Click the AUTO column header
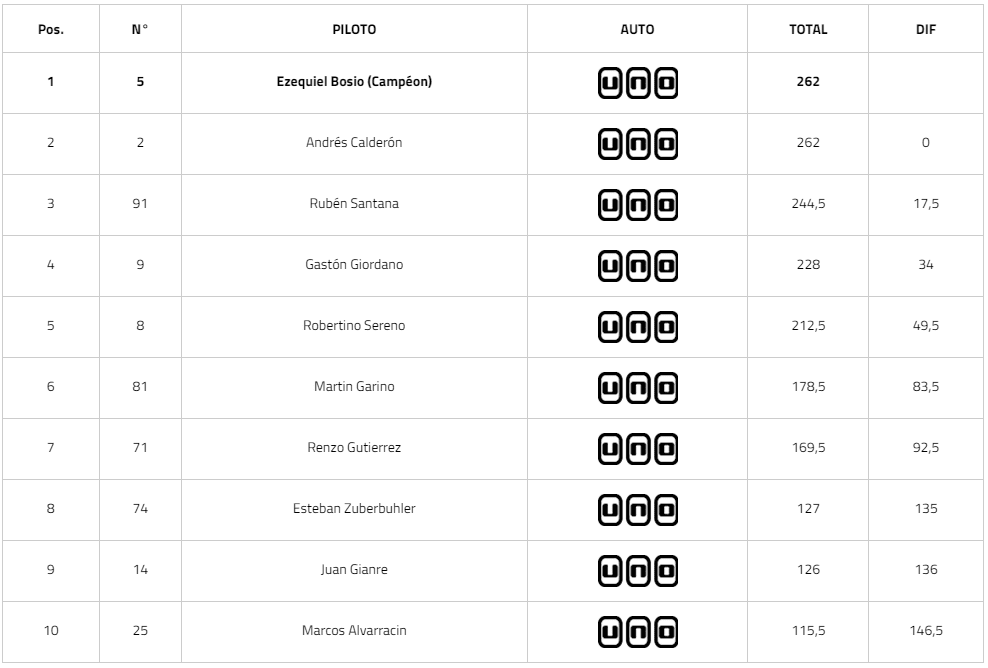Screen dimensions: 988x668 point(637,30)
